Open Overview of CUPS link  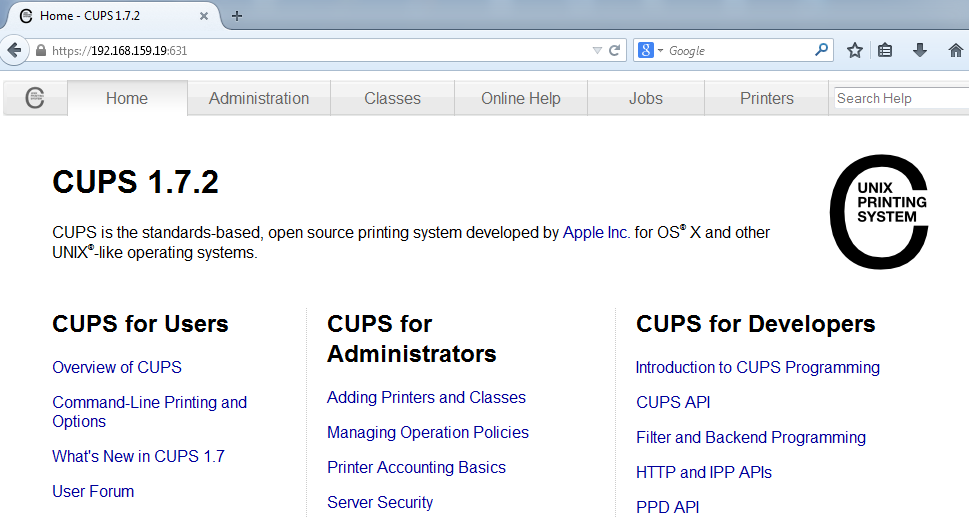pos(117,367)
